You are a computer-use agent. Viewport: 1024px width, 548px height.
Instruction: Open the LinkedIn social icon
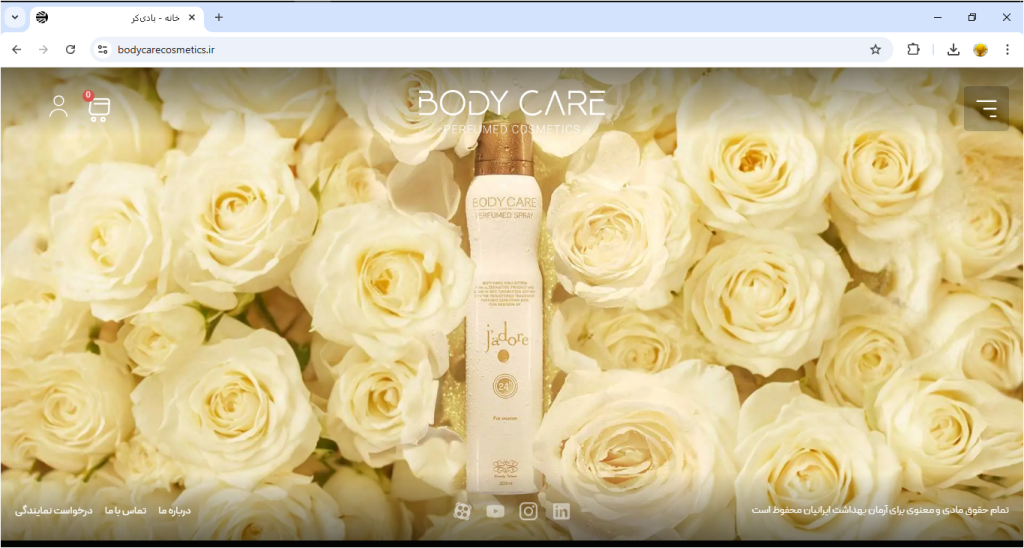pyautogui.click(x=562, y=511)
